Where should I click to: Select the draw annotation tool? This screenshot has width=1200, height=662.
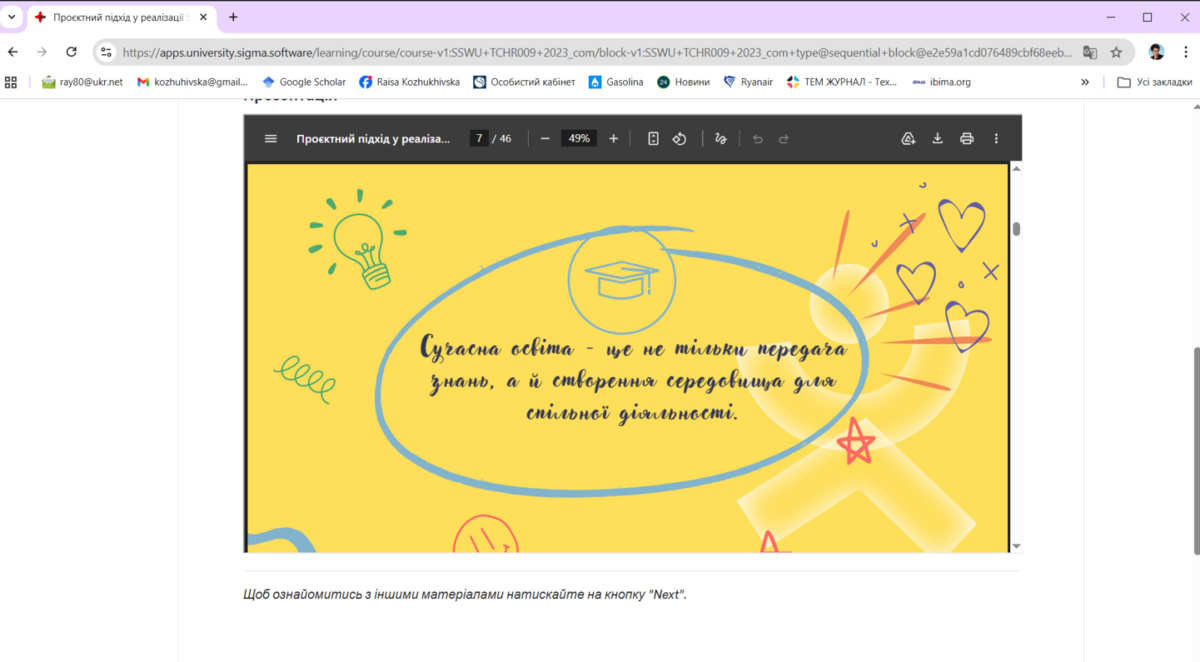tap(721, 139)
